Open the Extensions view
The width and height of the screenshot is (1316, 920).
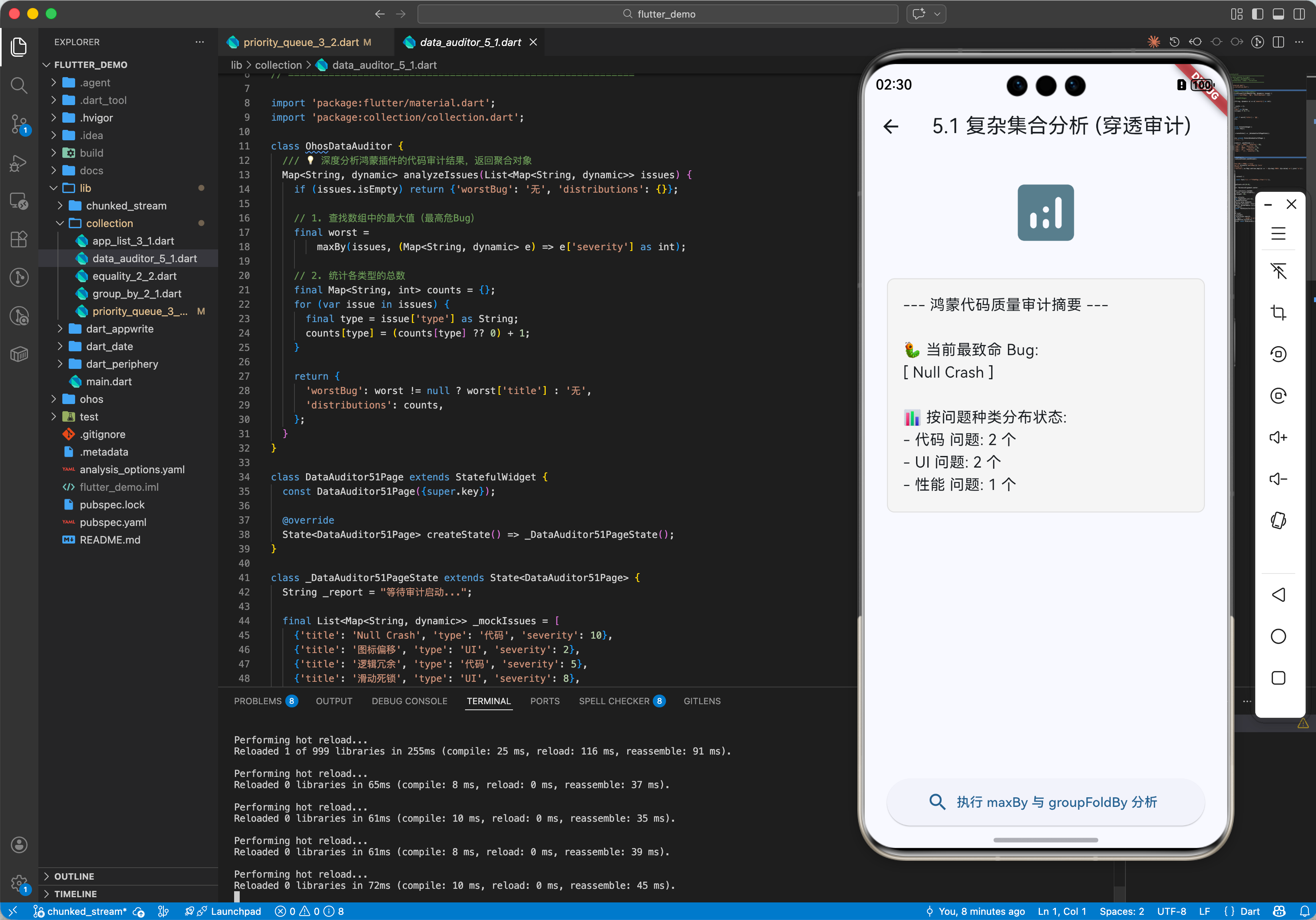click(x=19, y=240)
